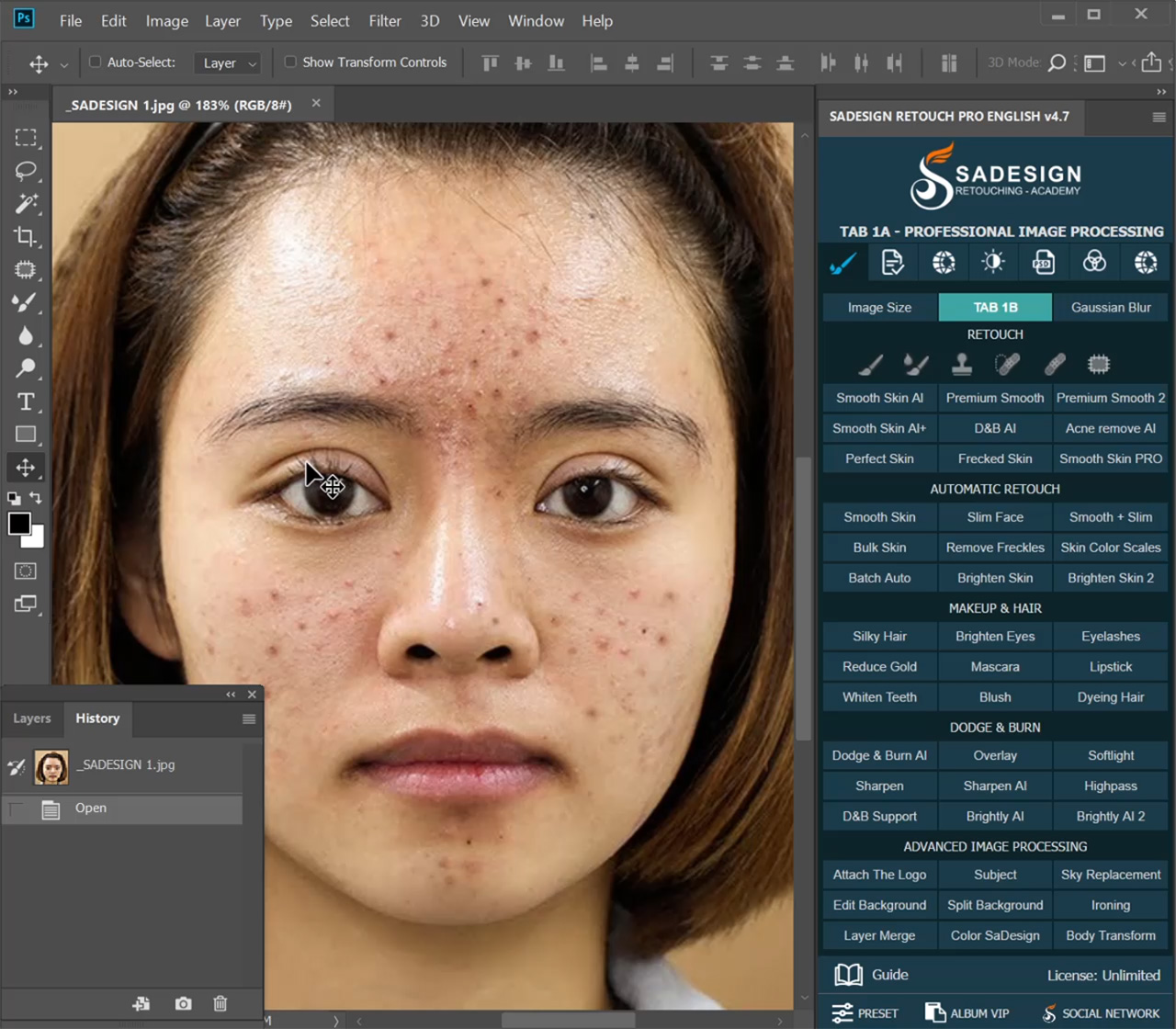Open SADESIGN panel flyout menu

pos(1159,117)
